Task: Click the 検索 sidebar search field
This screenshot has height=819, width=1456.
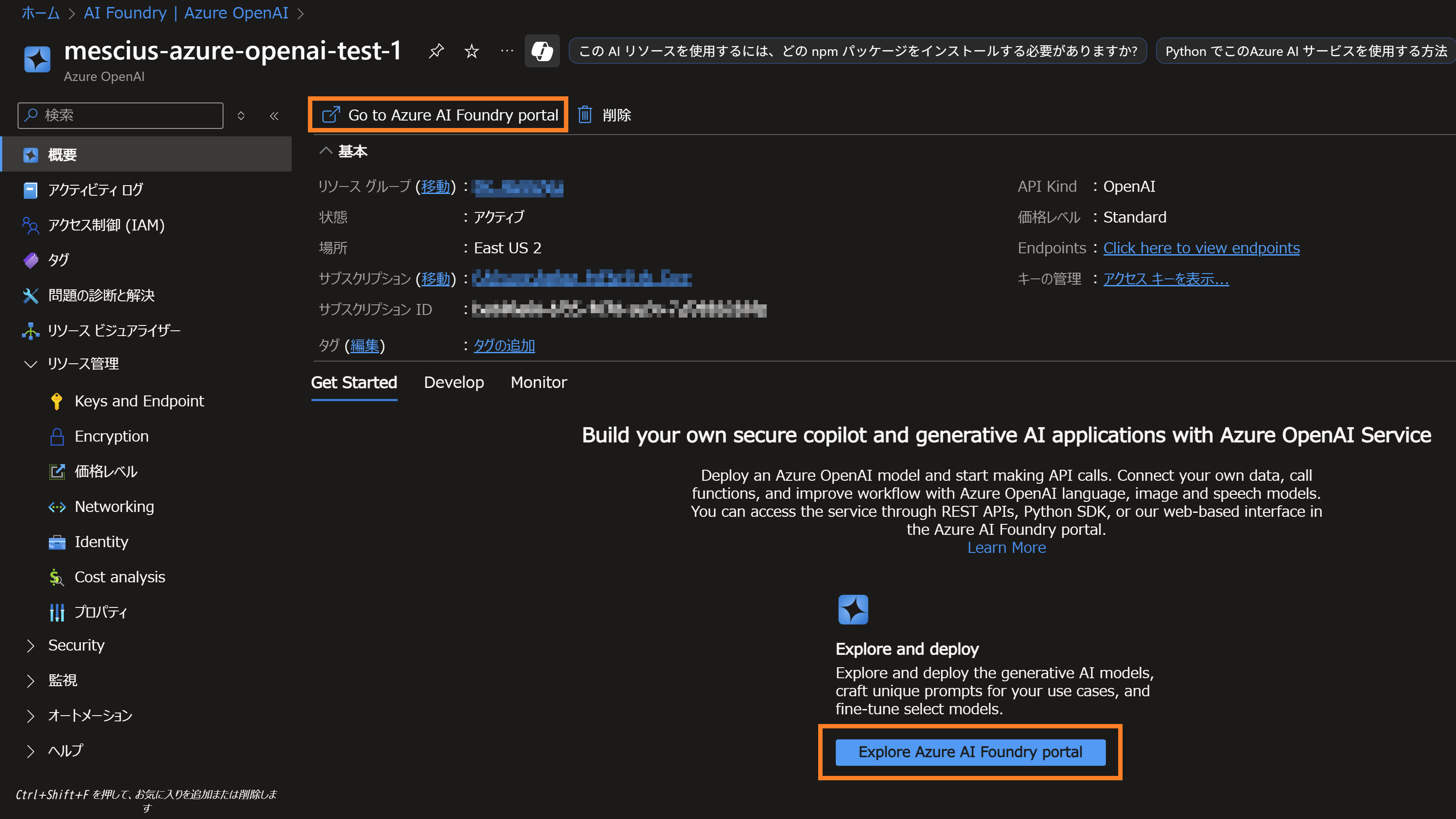Action: [121, 115]
